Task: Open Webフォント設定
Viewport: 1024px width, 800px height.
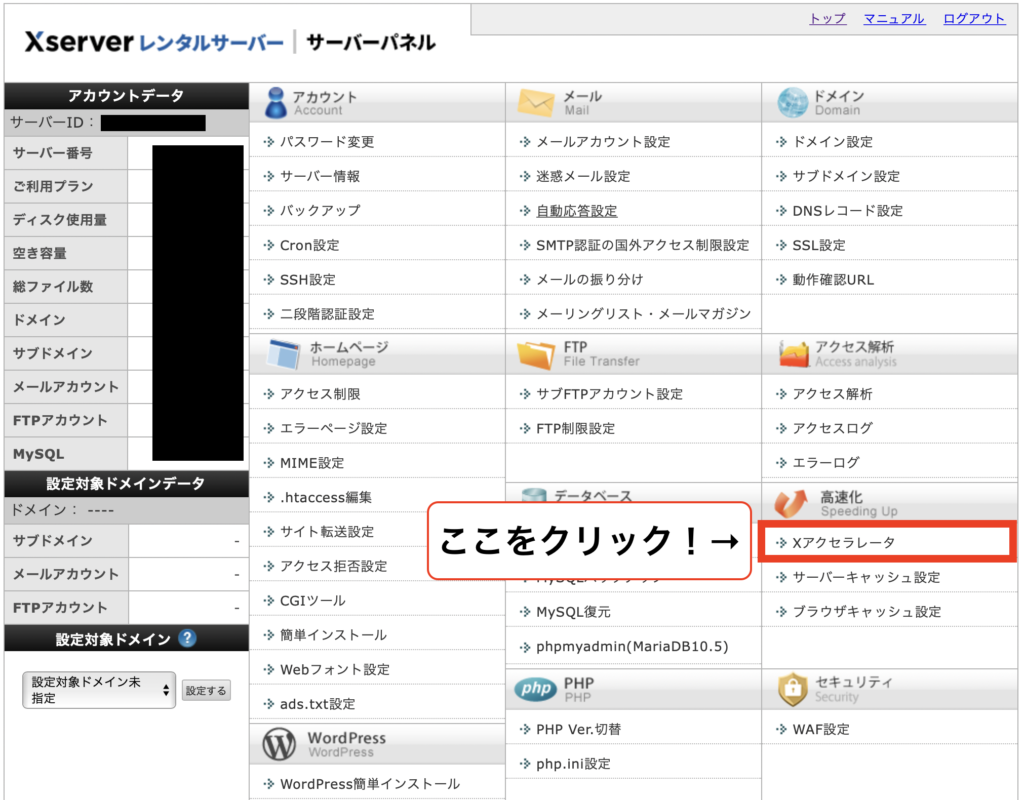Action: pyautogui.click(x=335, y=669)
